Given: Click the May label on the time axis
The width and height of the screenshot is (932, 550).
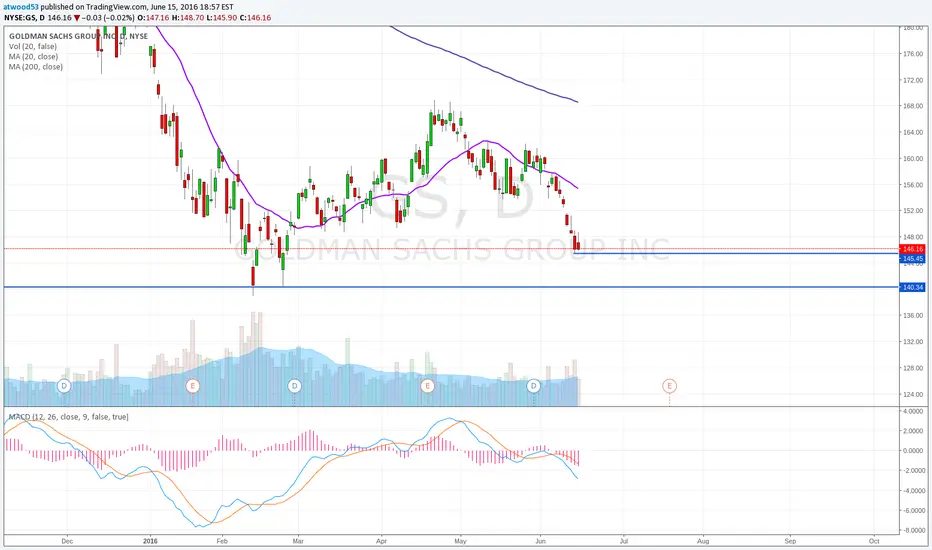Looking at the screenshot, I should [461, 541].
